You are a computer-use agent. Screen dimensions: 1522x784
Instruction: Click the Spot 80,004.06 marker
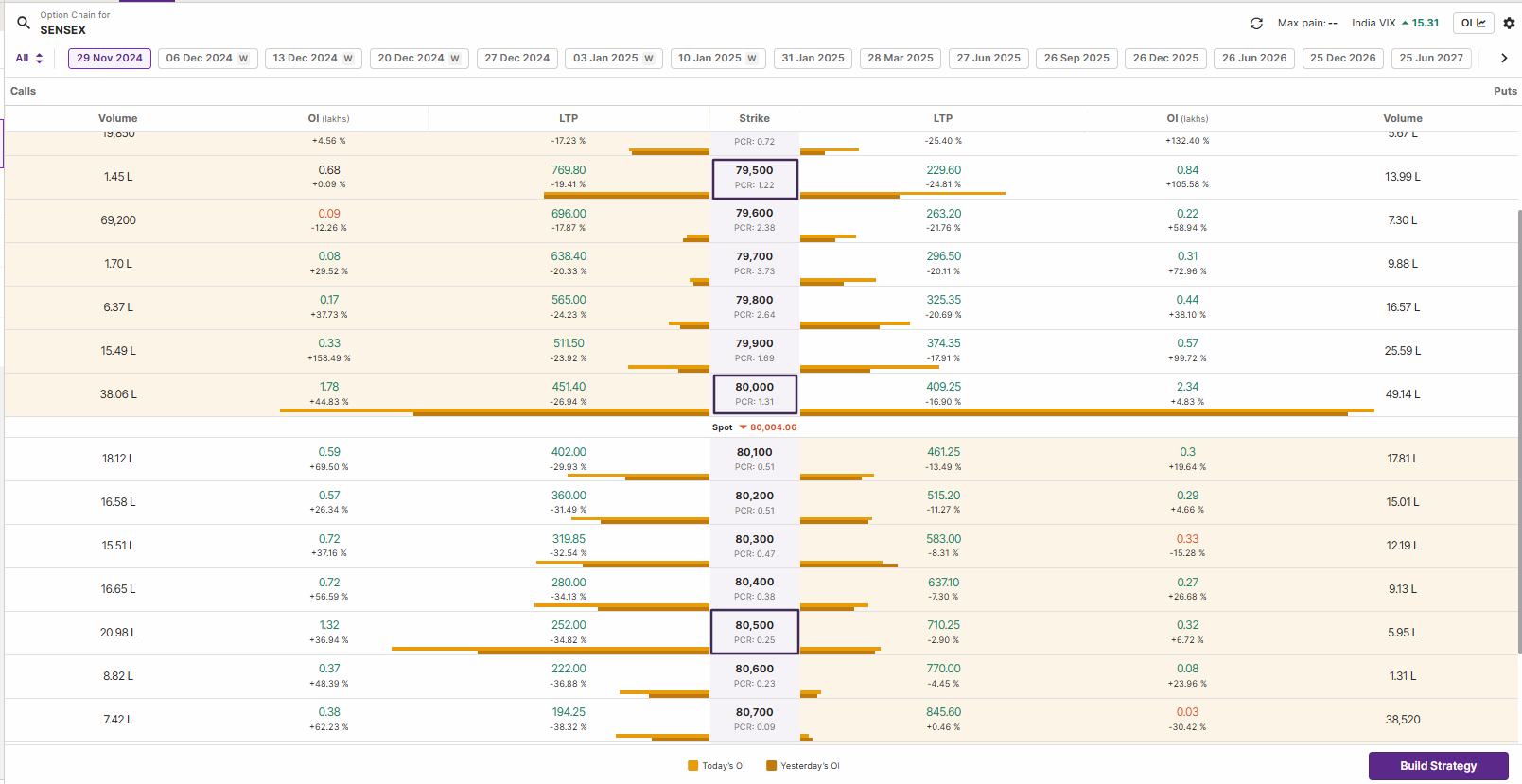point(755,427)
